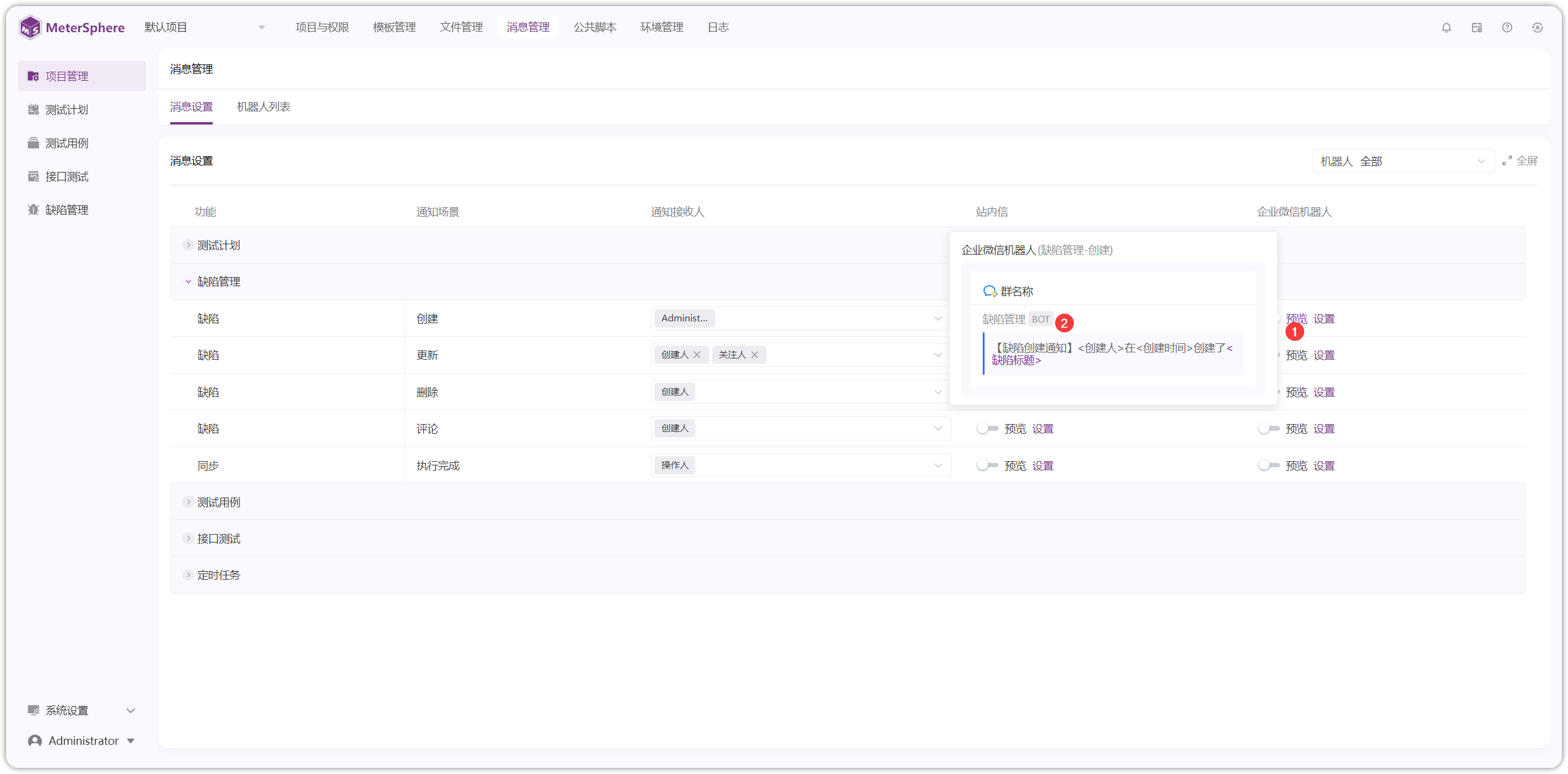Open receiver dropdown for 创建 row
This screenshot has width=1568, height=774.
pos(800,318)
